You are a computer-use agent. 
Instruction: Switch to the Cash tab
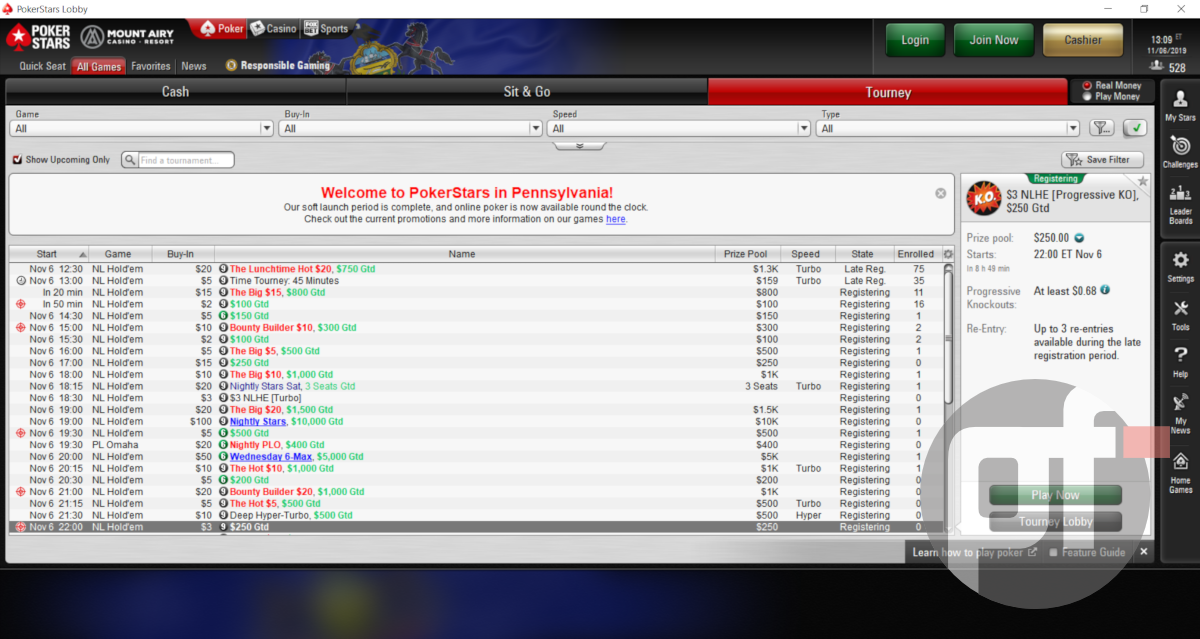click(x=176, y=92)
